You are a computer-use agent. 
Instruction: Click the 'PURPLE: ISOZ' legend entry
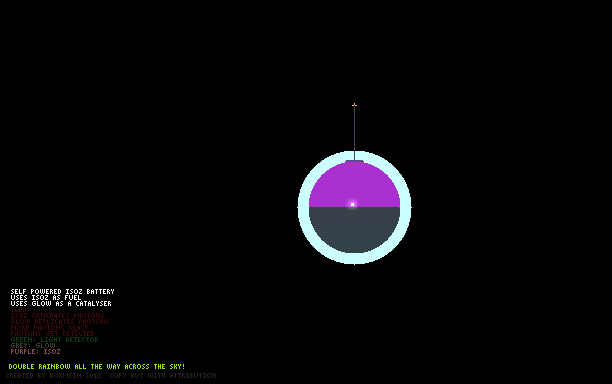pos(36,352)
